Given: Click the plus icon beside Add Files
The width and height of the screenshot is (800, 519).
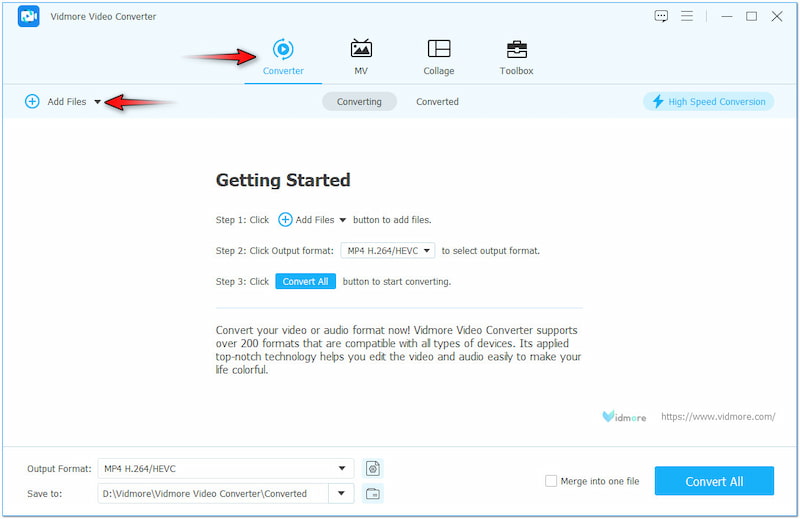Looking at the screenshot, I should [x=32, y=102].
